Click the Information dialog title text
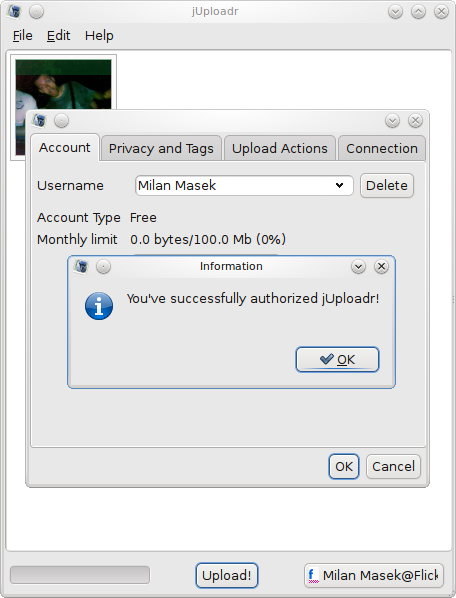 231,266
